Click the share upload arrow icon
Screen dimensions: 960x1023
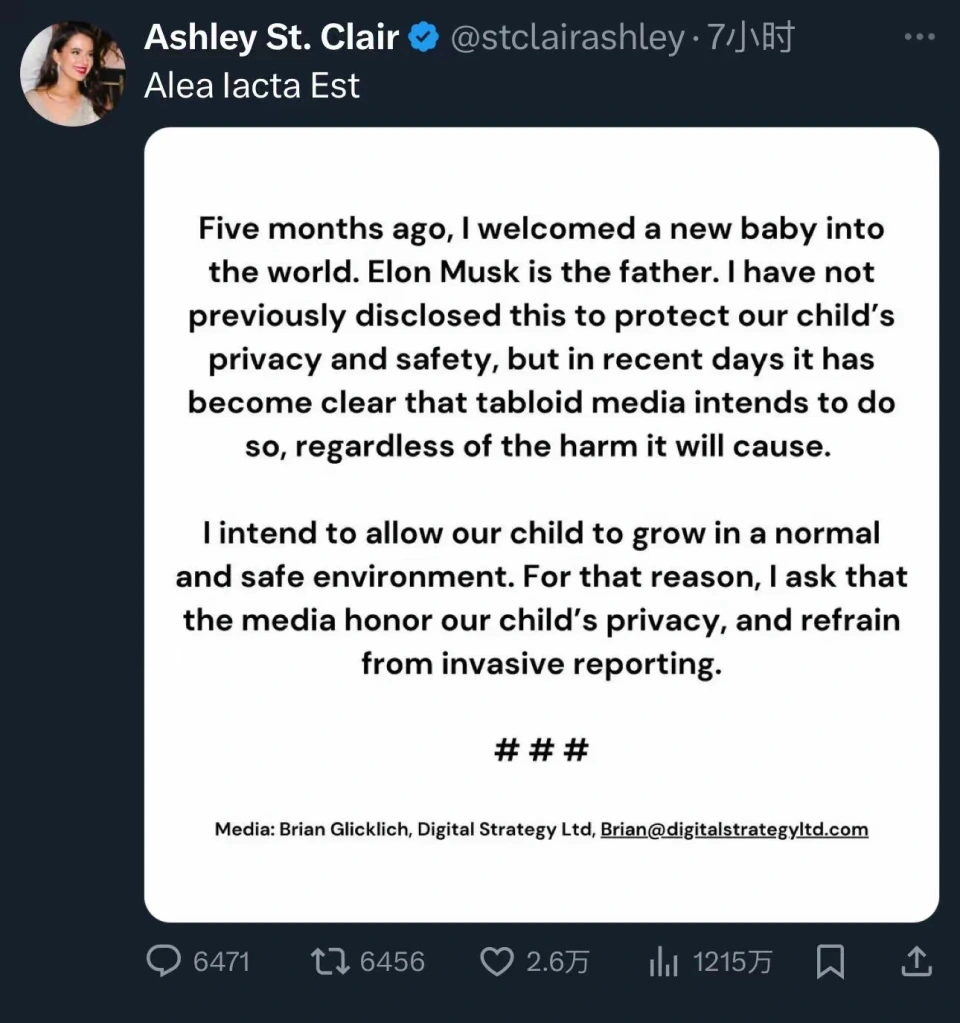[x=917, y=961]
